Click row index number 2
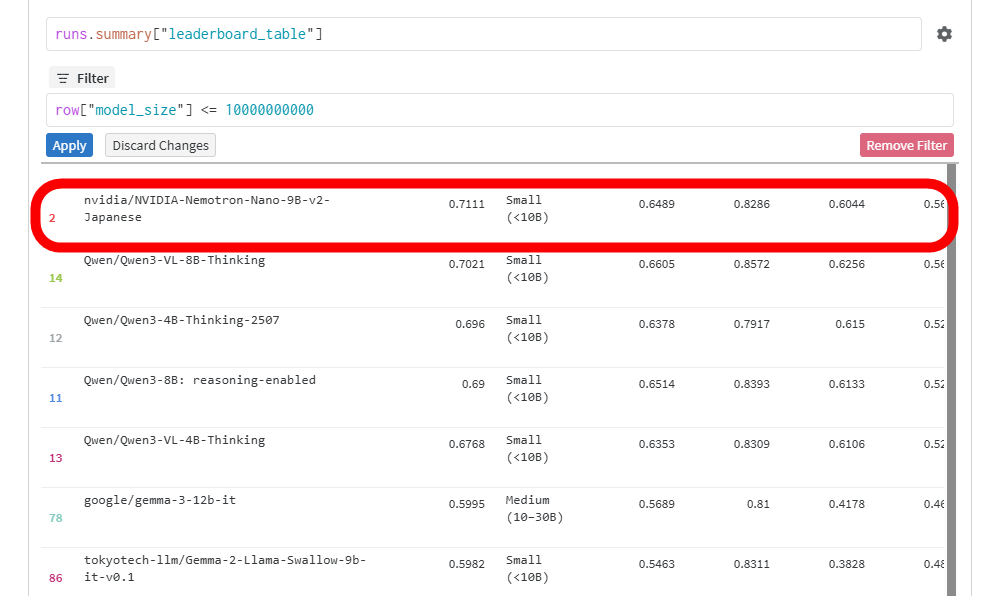The width and height of the screenshot is (995, 596). 52,218
